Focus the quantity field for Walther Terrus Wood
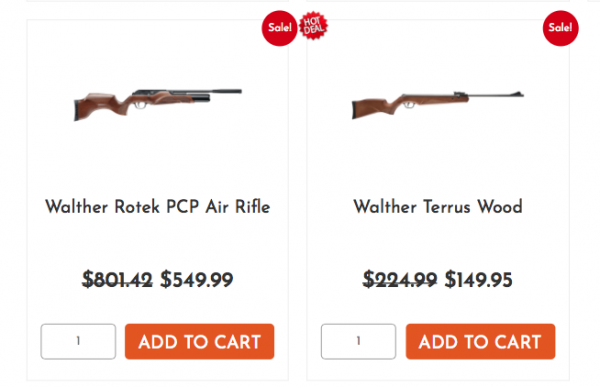Screen dimensions: 600x387 point(358,341)
